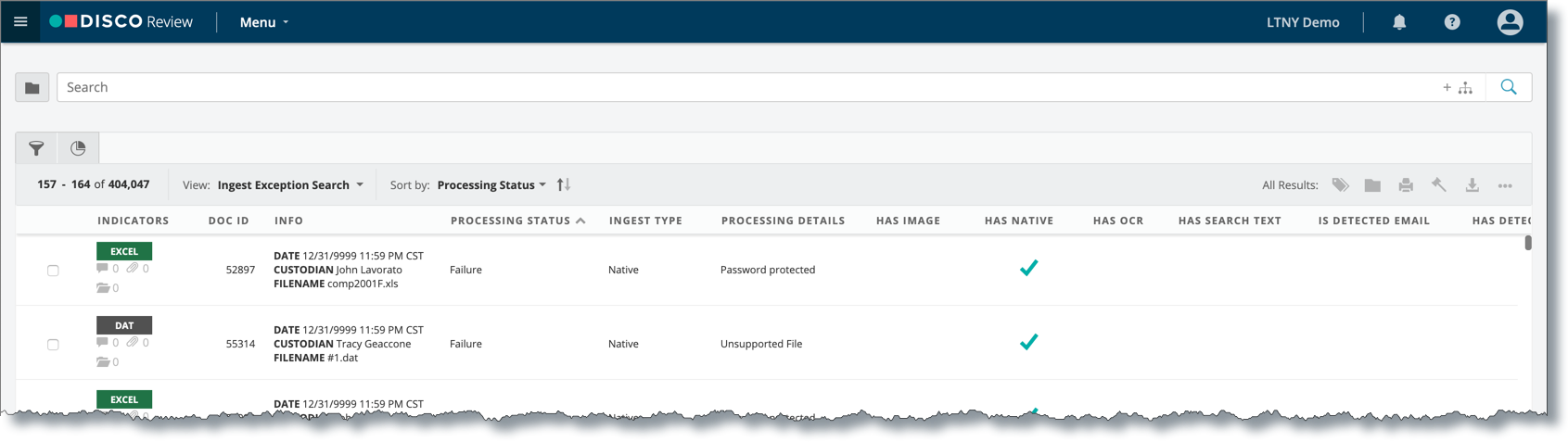Click folder count icon on document 55314
Viewport: 1568px width, 442px height.
[x=103, y=362]
